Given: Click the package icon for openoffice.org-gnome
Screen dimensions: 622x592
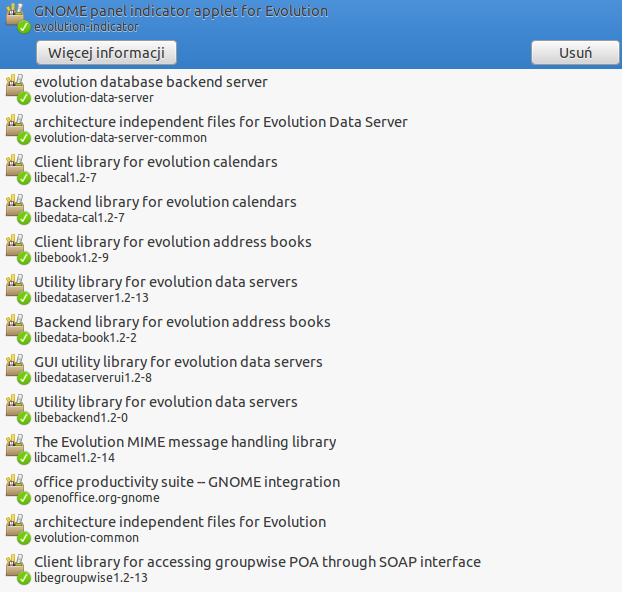Looking at the screenshot, I should [x=18, y=489].
